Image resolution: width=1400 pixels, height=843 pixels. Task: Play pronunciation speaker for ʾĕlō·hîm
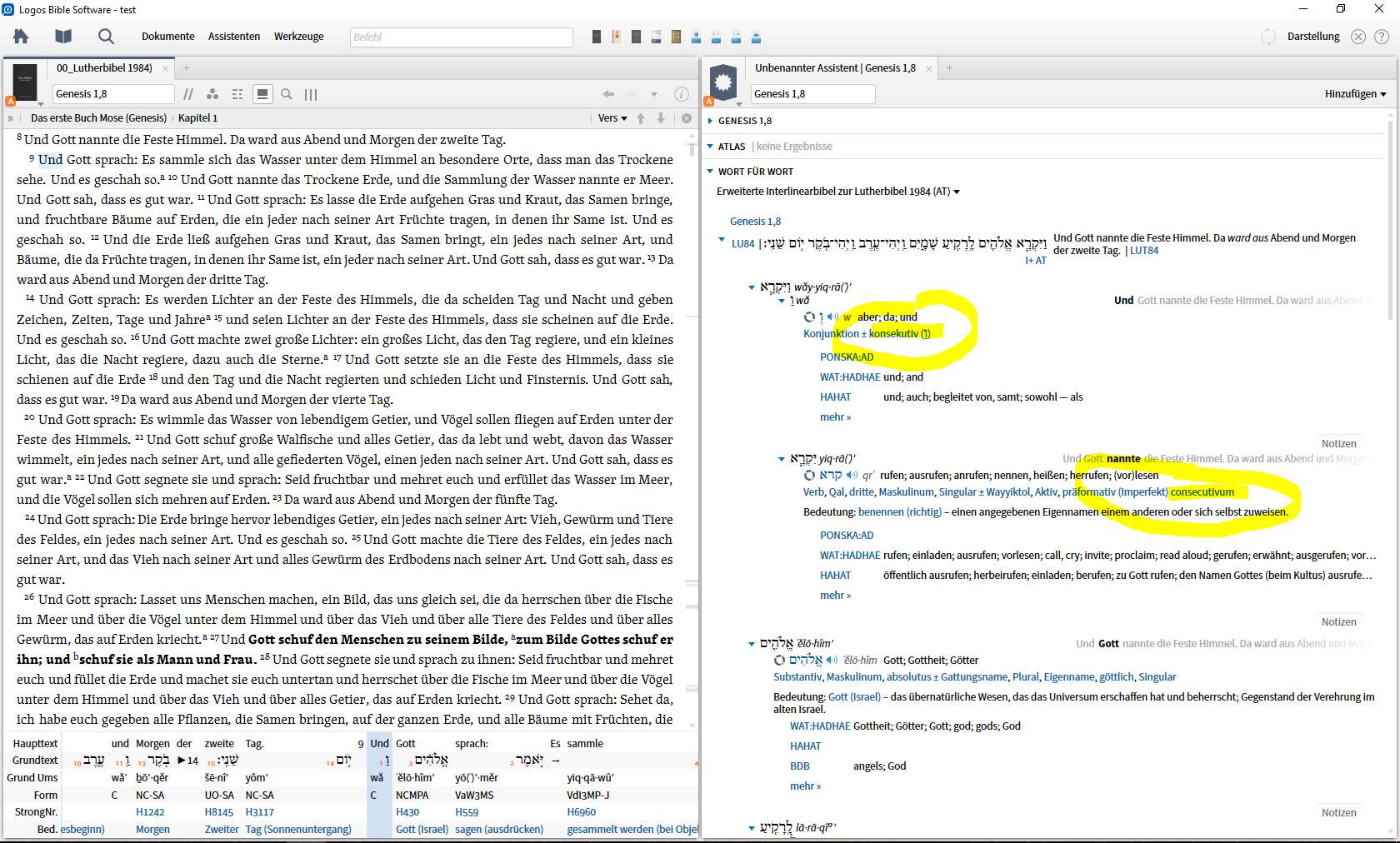pyautogui.click(x=832, y=660)
